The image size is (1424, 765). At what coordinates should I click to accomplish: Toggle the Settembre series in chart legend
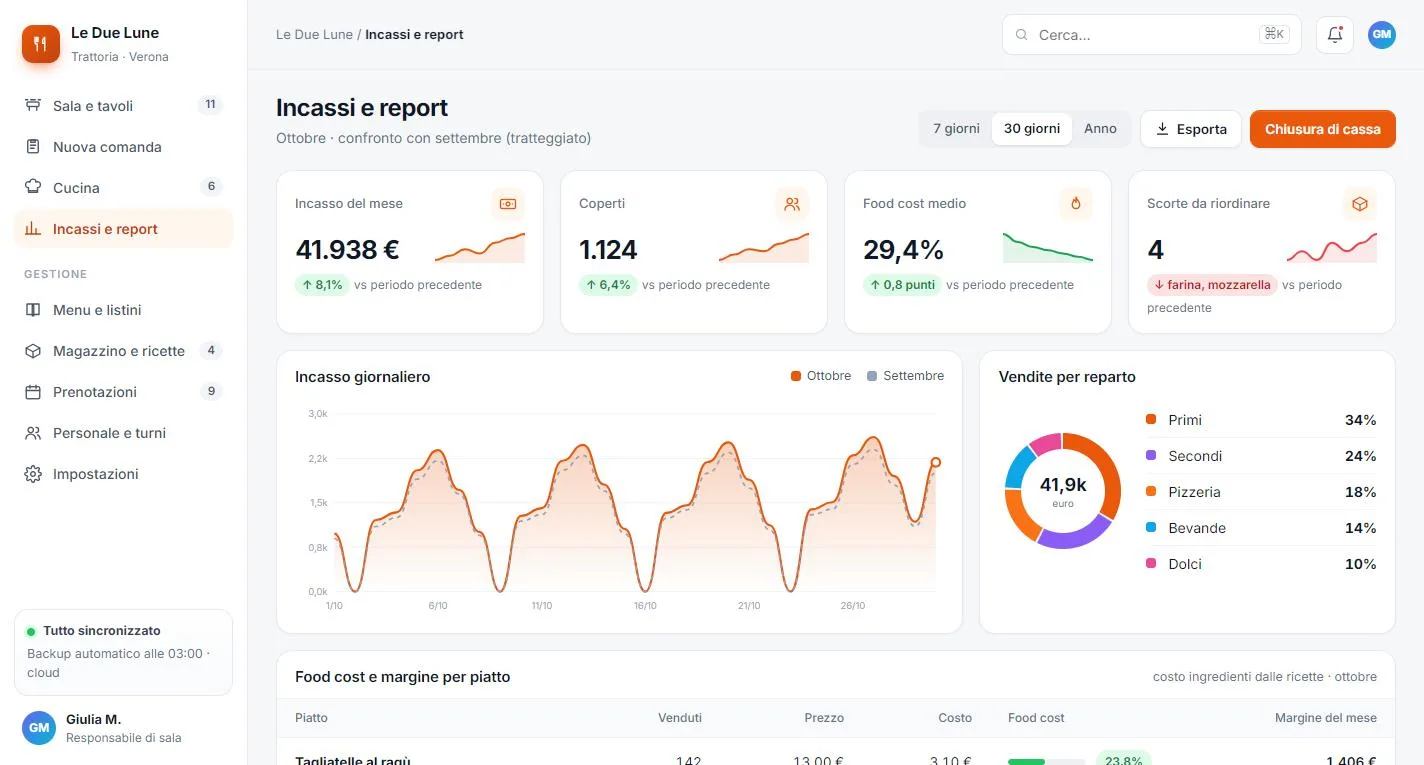pos(905,376)
